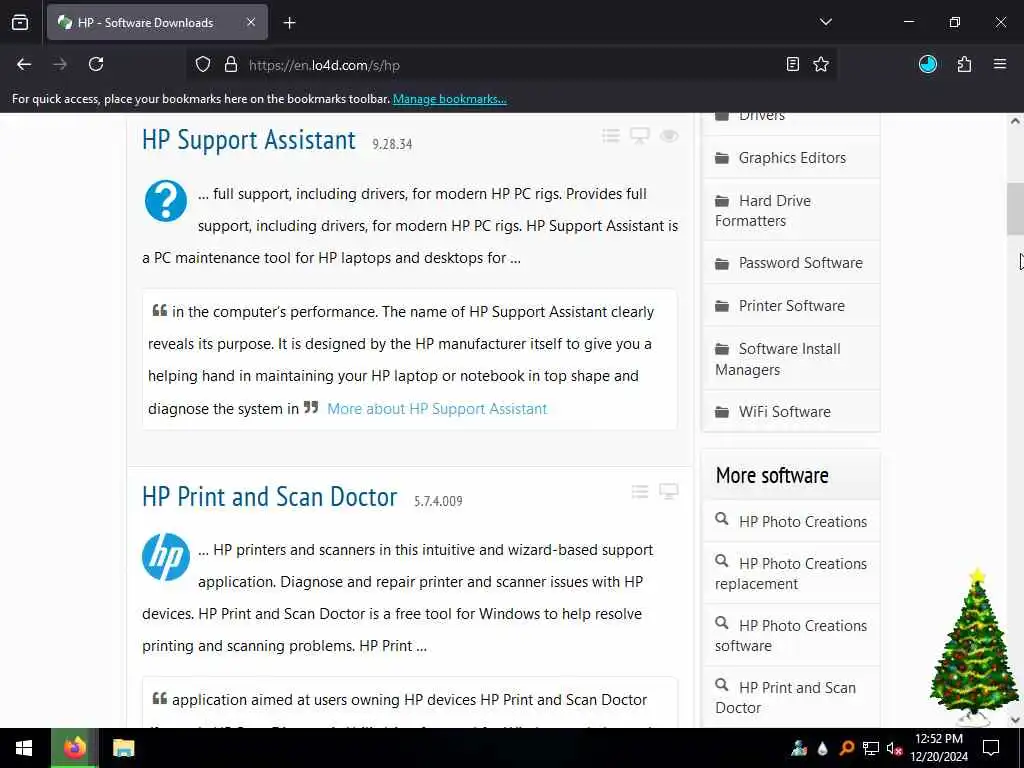Click the folder icon next to WiFi Software
The width and height of the screenshot is (1024, 768).
pos(722,411)
